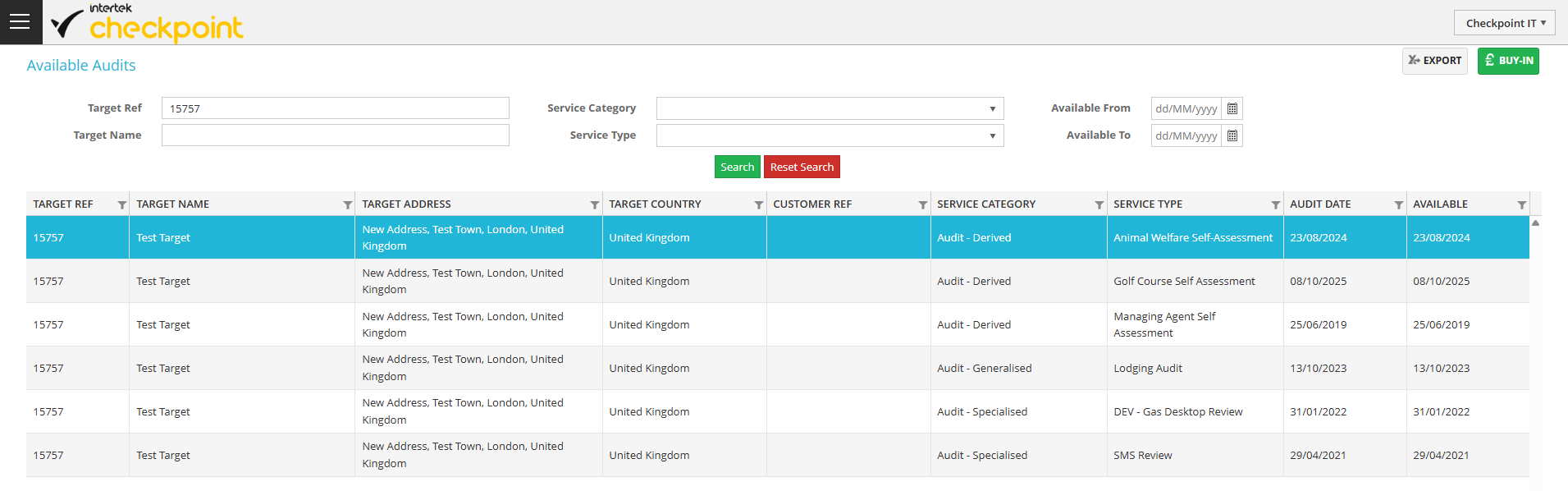Click the Reset Search button
Viewport: 1568px width, 491px height.
click(801, 167)
